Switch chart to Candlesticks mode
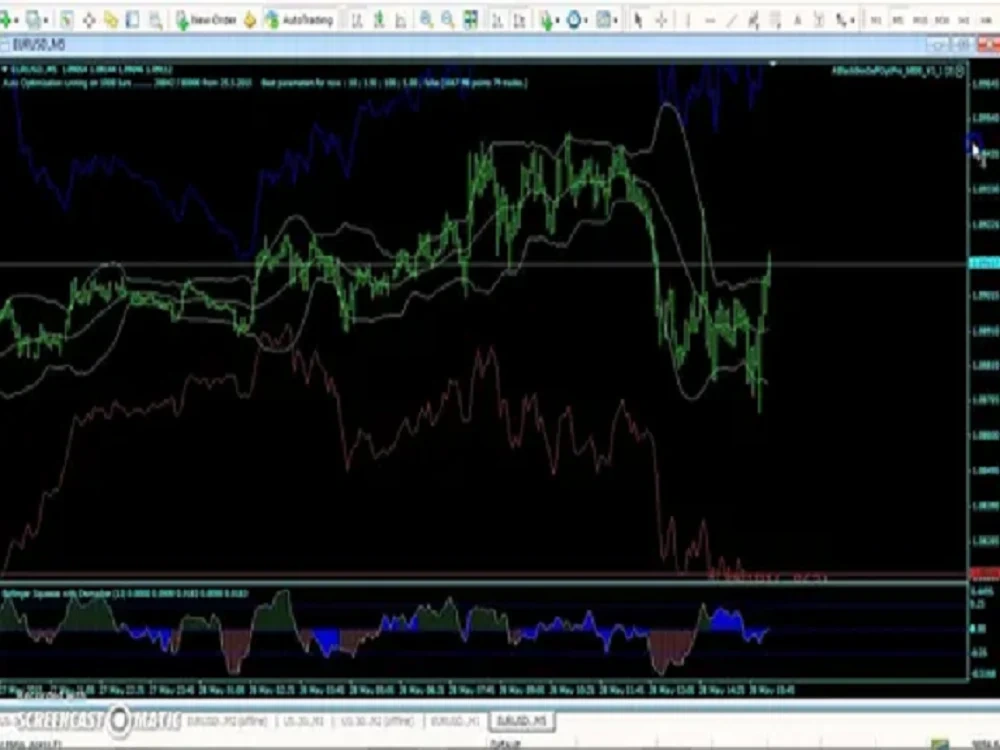This screenshot has height=750, width=1000. point(379,20)
